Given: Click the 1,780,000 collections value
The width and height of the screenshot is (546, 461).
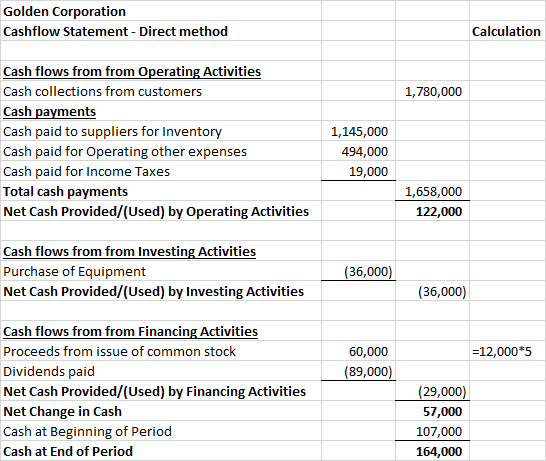Looking at the screenshot, I should click(433, 92).
